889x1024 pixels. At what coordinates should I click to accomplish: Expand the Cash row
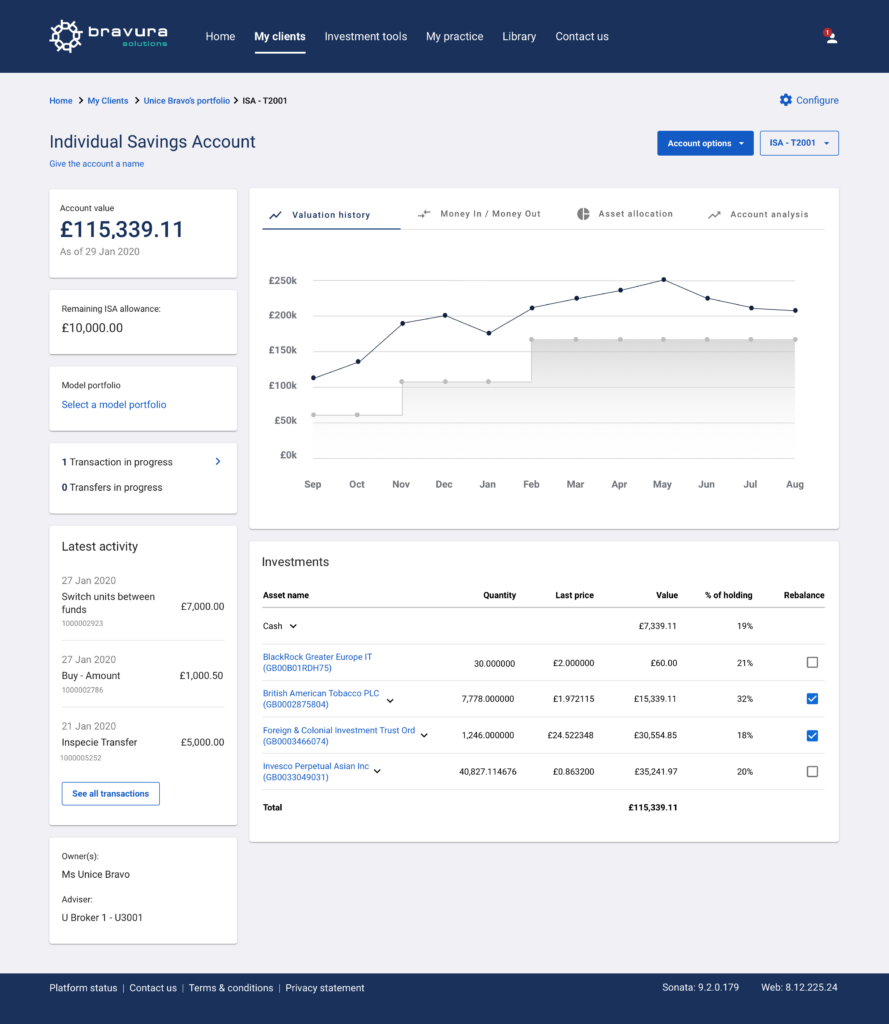(293, 626)
